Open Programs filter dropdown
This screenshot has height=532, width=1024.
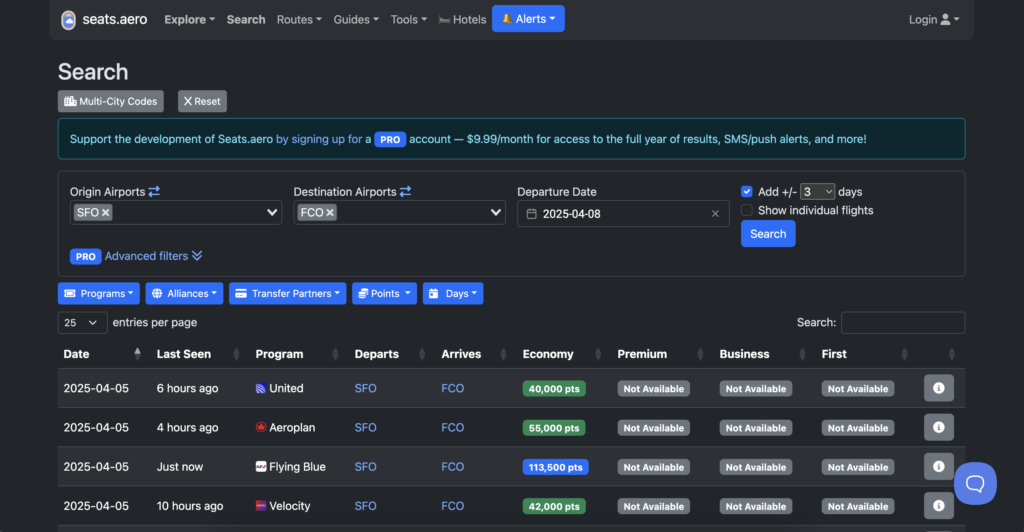pyautogui.click(x=99, y=293)
